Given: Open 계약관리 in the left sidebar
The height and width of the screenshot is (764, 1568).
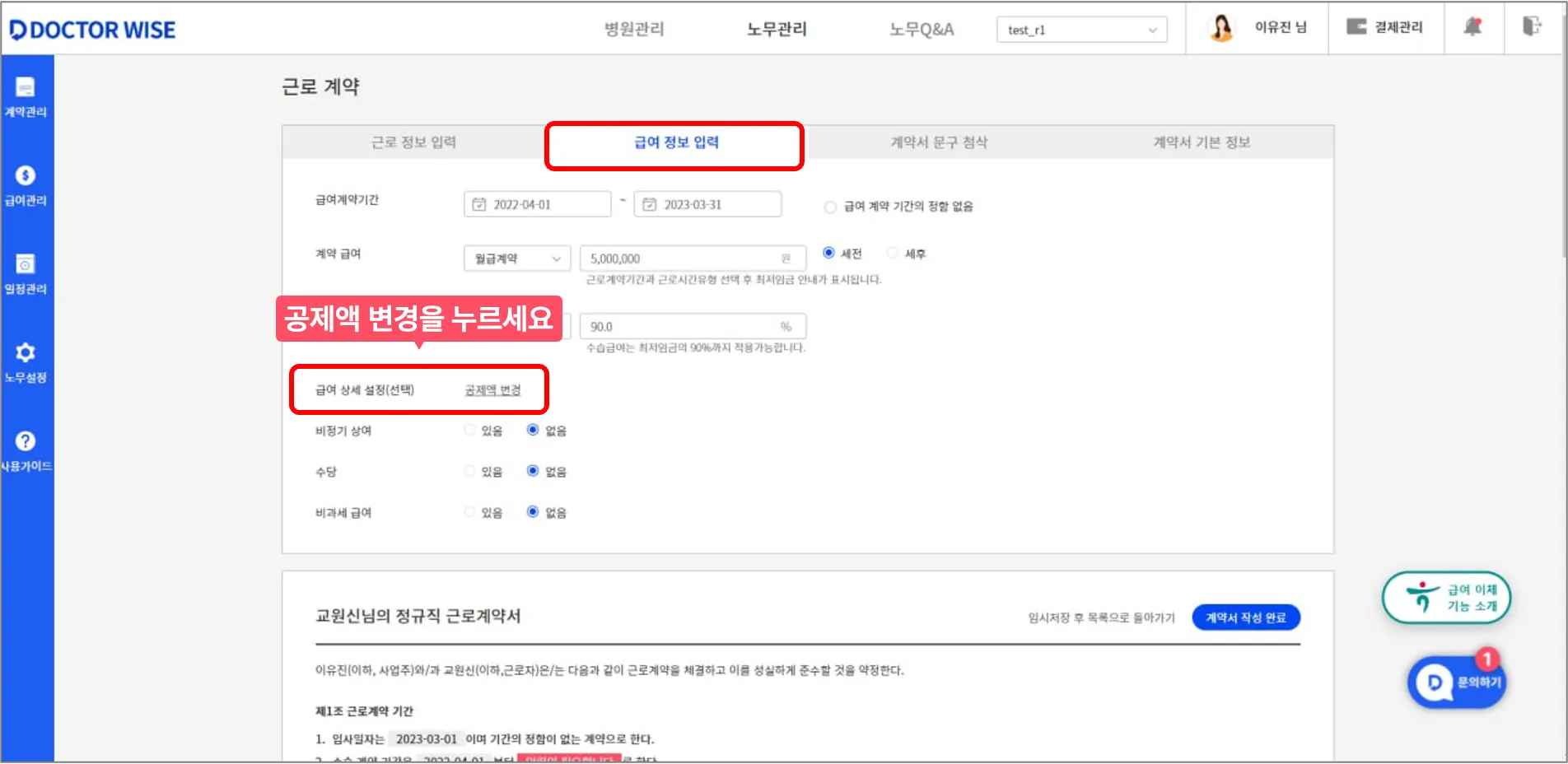Looking at the screenshot, I should coord(26,96).
